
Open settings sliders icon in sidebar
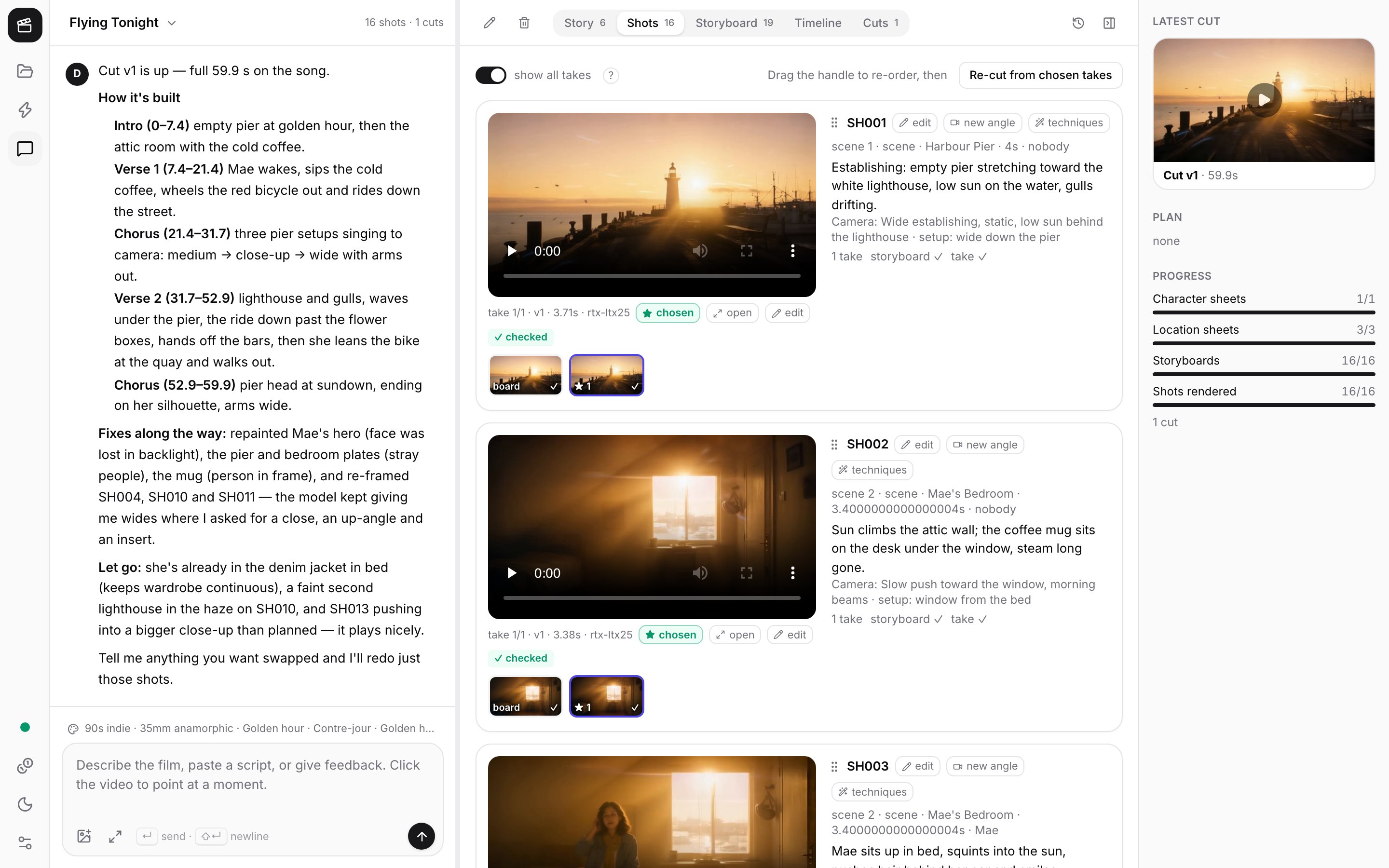click(25, 843)
